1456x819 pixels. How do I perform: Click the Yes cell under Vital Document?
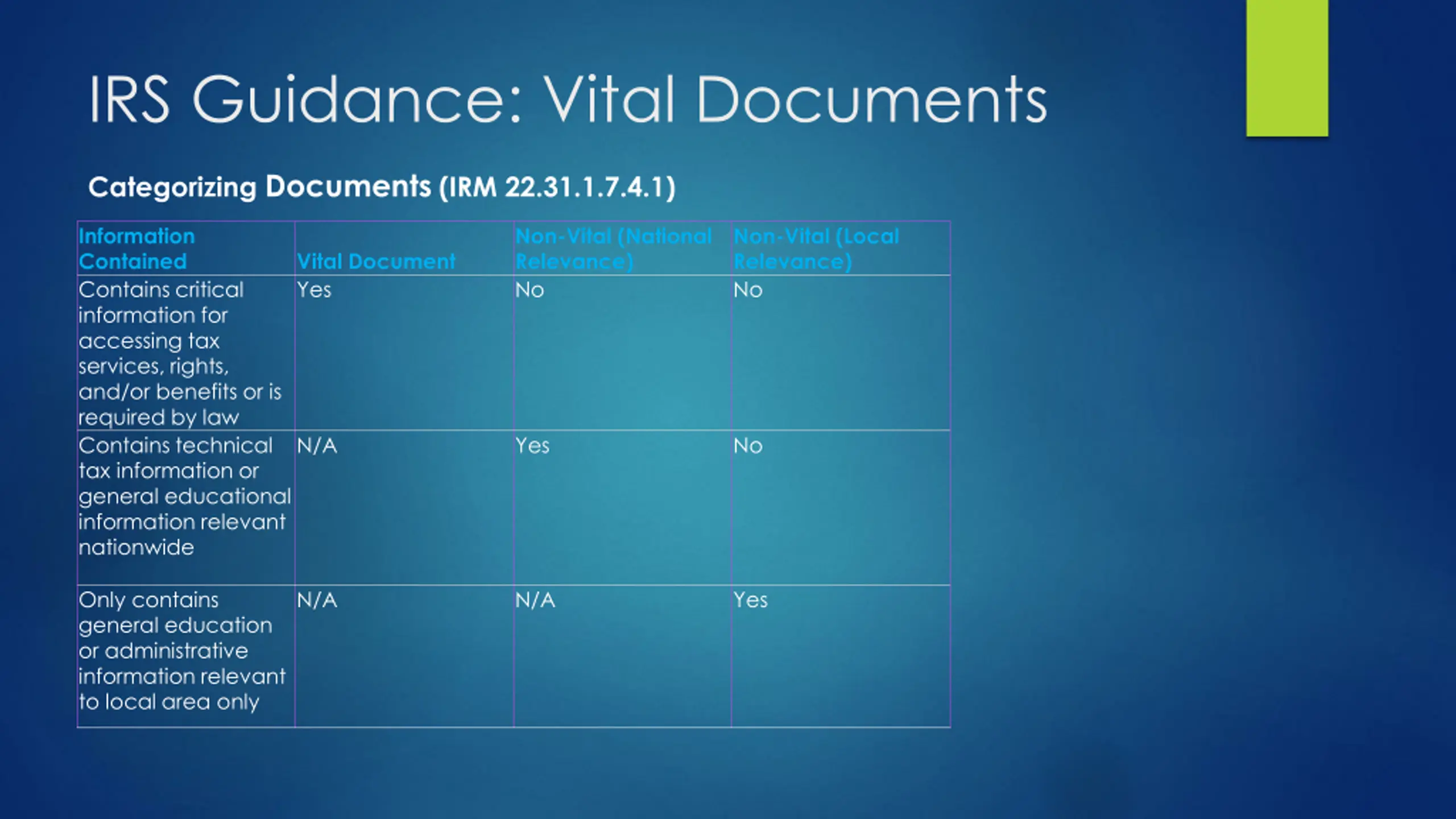coord(314,290)
